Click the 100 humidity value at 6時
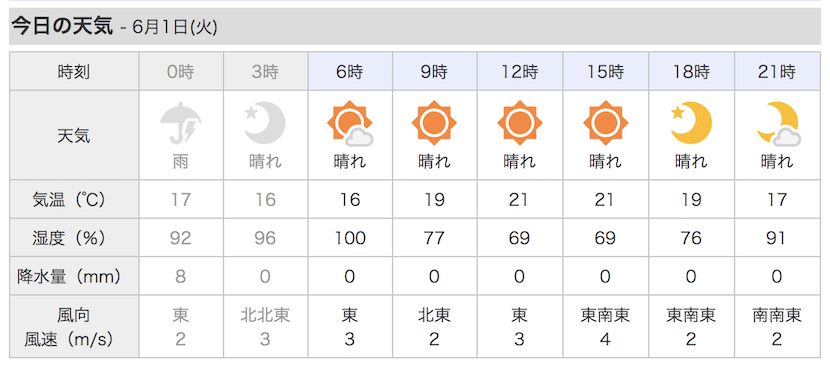 point(350,238)
